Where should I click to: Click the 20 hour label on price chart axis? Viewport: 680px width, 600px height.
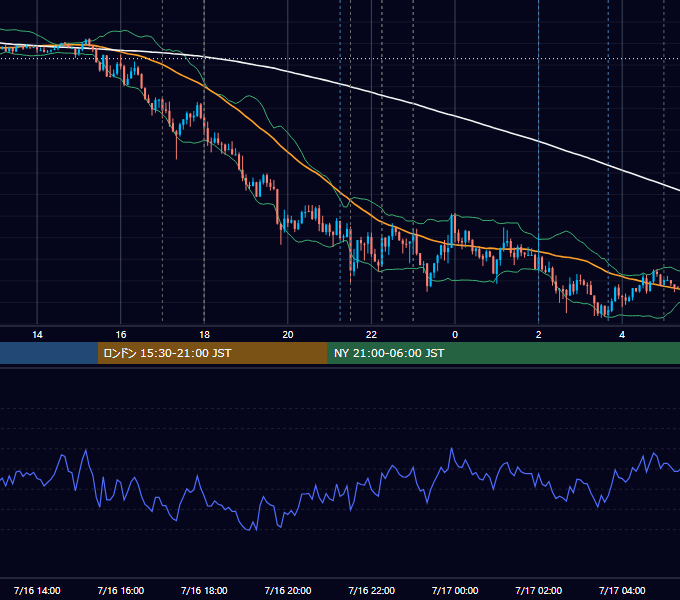tap(288, 335)
